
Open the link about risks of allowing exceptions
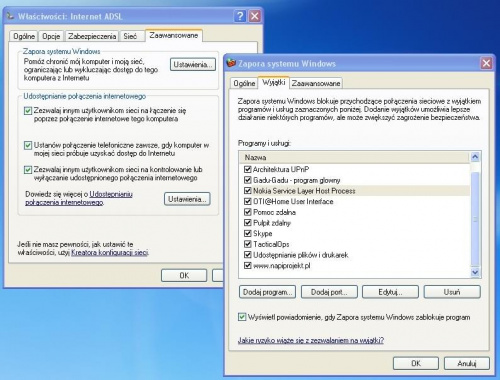coord(311,340)
